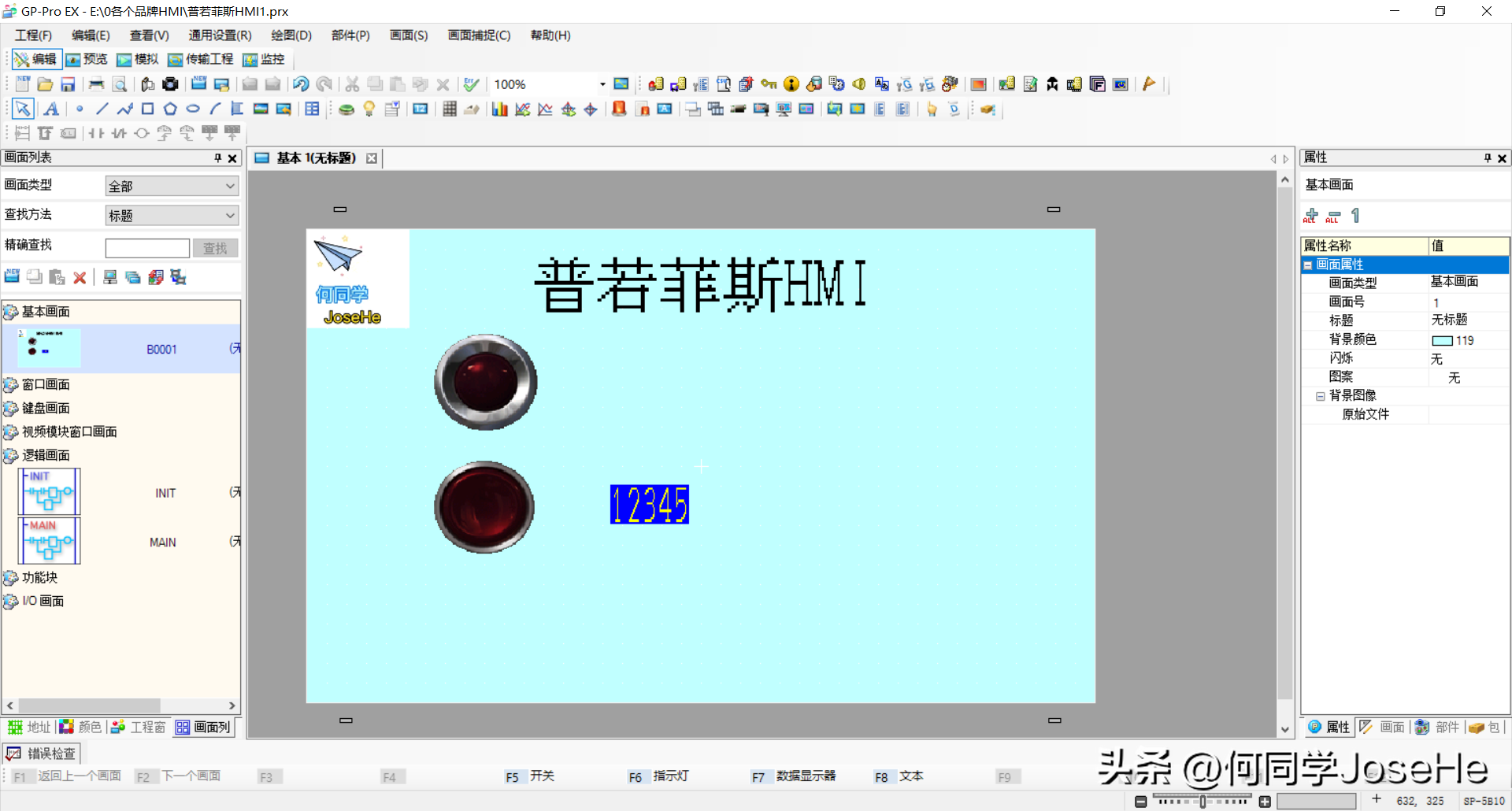Collapse the 画面属性 tree group
The width and height of the screenshot is (1512, 811).
coord(1308,265)
